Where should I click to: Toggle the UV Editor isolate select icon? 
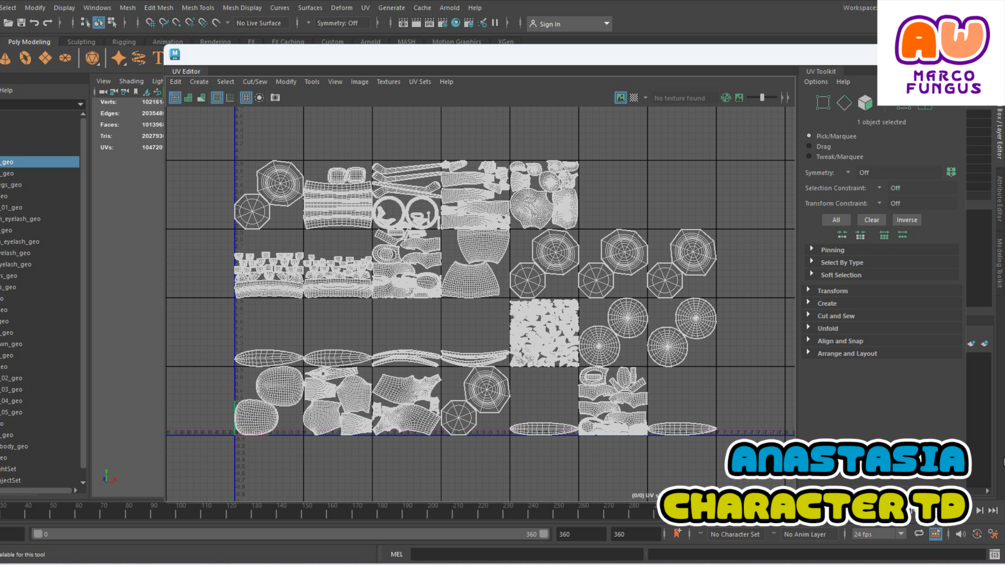(x=260, y=97)
